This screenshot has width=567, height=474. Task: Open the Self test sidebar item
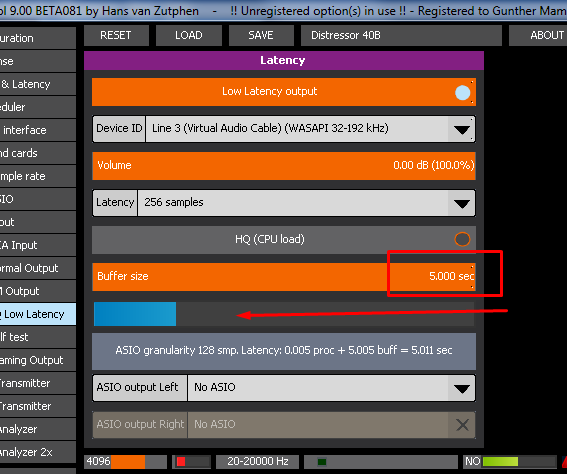(38, 337)
